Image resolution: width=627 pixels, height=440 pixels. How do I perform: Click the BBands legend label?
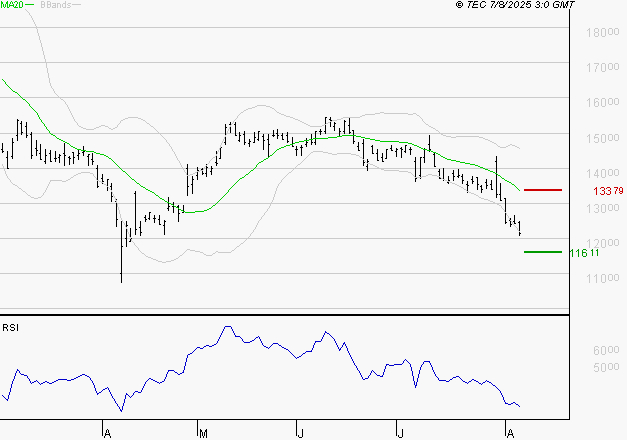pos(55,6)
